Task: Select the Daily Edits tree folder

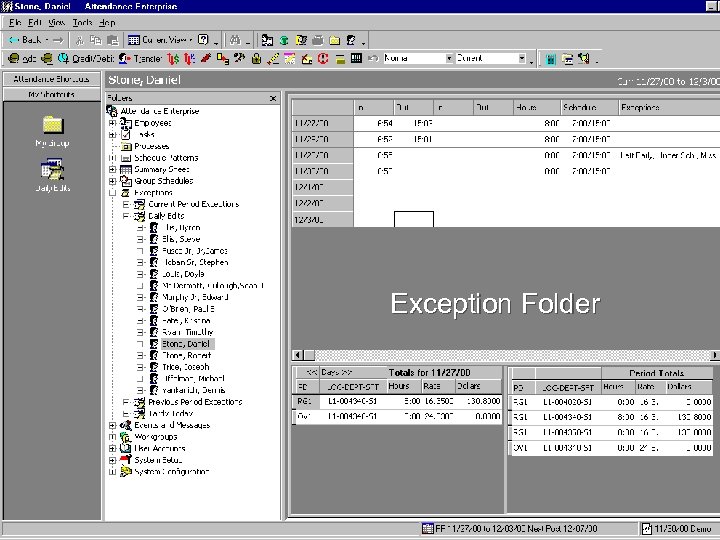Action: tap(166, 216)
